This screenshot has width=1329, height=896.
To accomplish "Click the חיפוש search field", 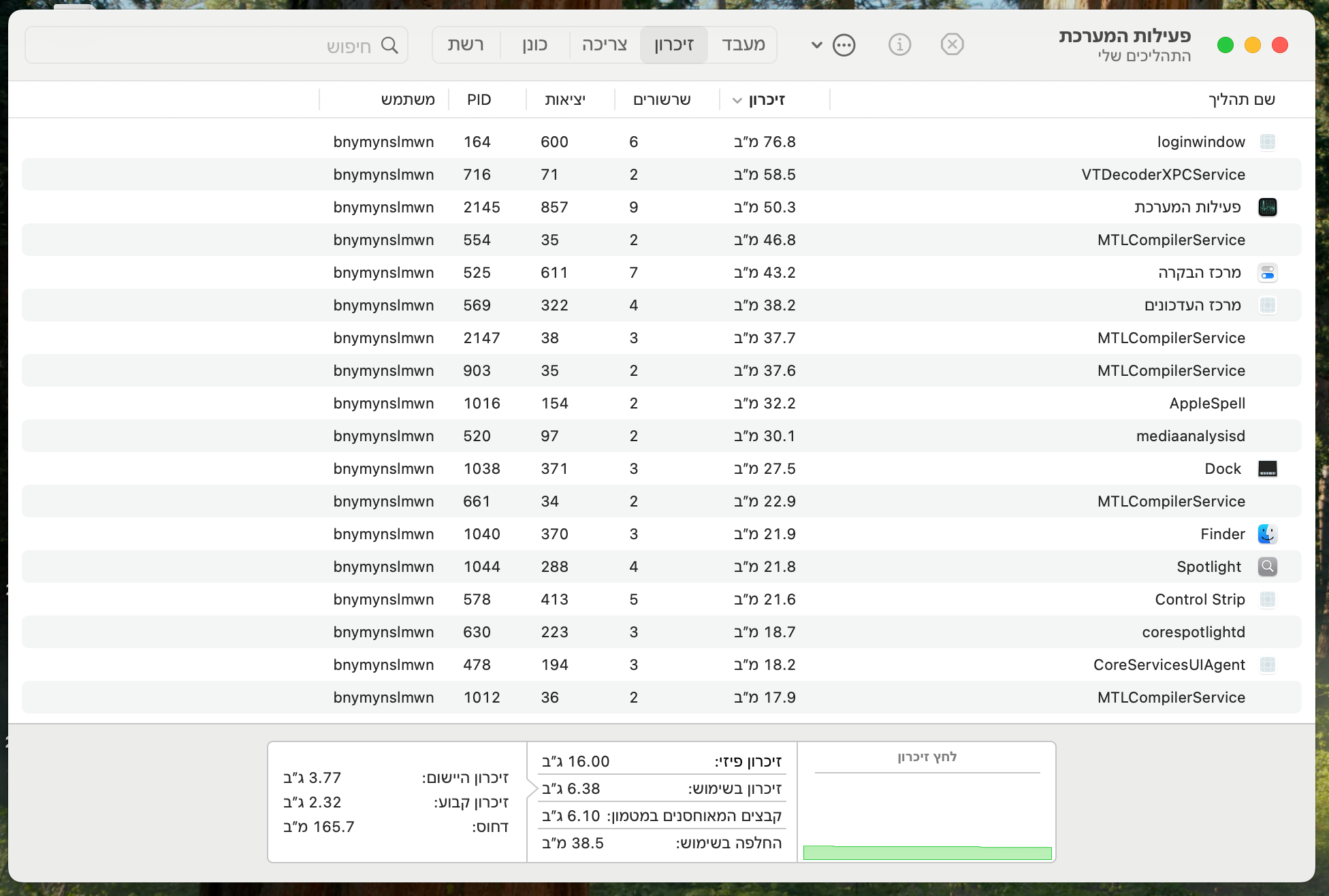I will [x=217, y=46].
